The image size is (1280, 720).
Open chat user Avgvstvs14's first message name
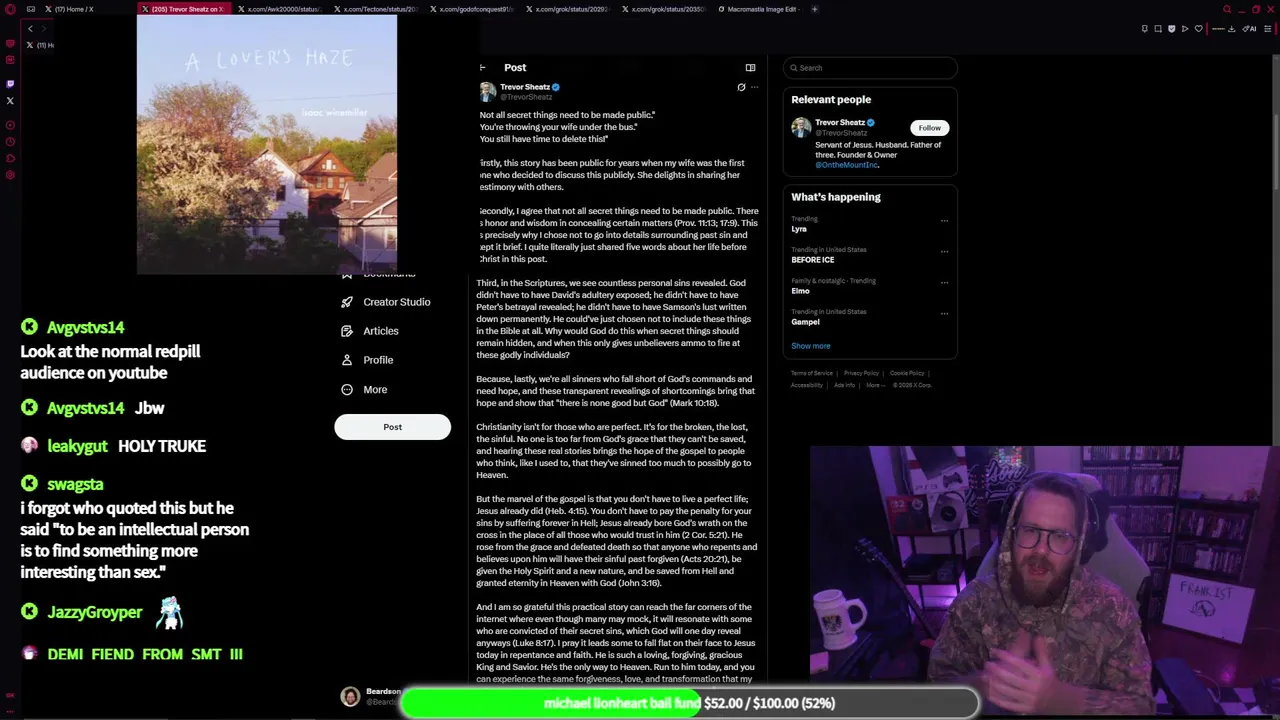(85, 327)
